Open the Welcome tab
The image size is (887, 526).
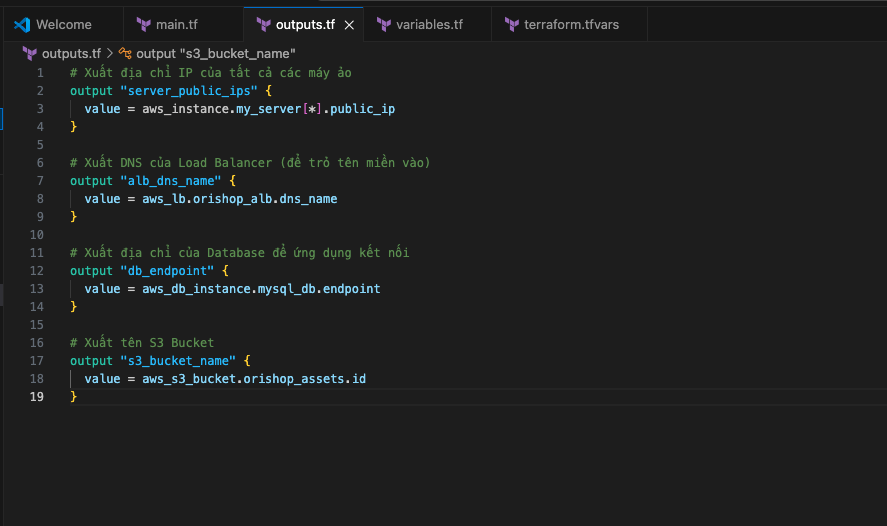coord(63,24)
